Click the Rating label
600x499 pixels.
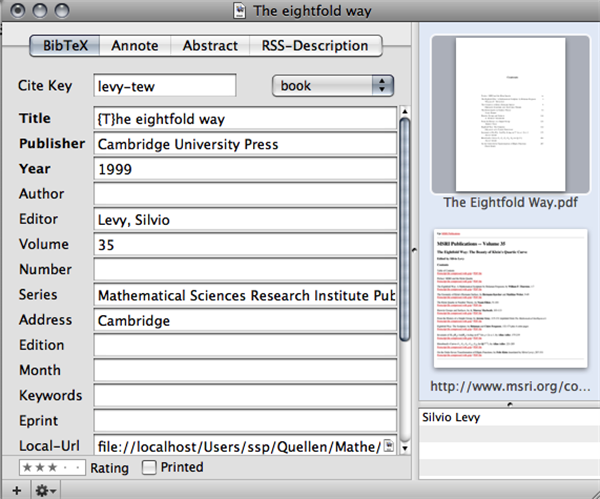pos(109,468)
